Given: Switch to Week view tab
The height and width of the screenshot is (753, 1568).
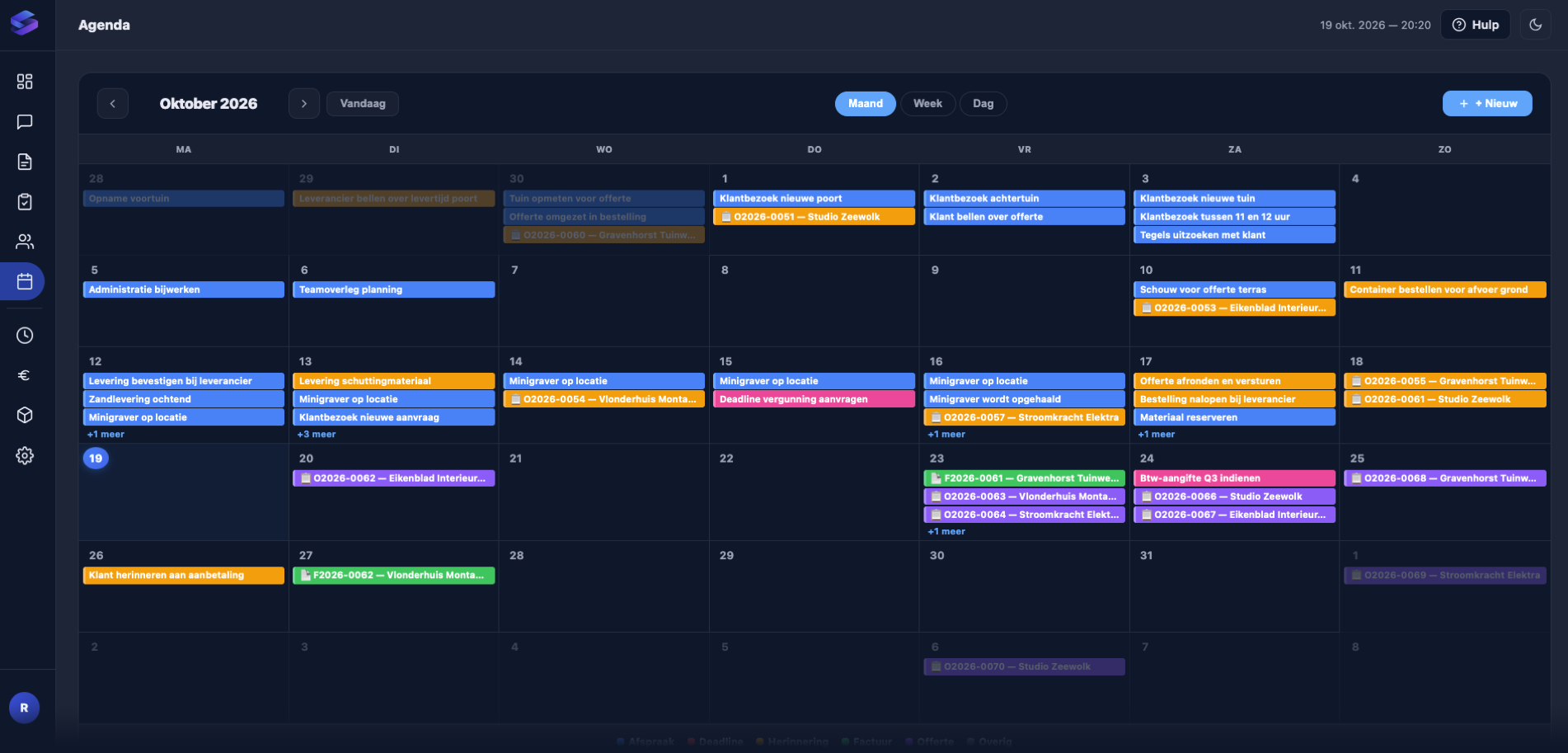Looking at the screenshot, I should [x=927, y=104].
